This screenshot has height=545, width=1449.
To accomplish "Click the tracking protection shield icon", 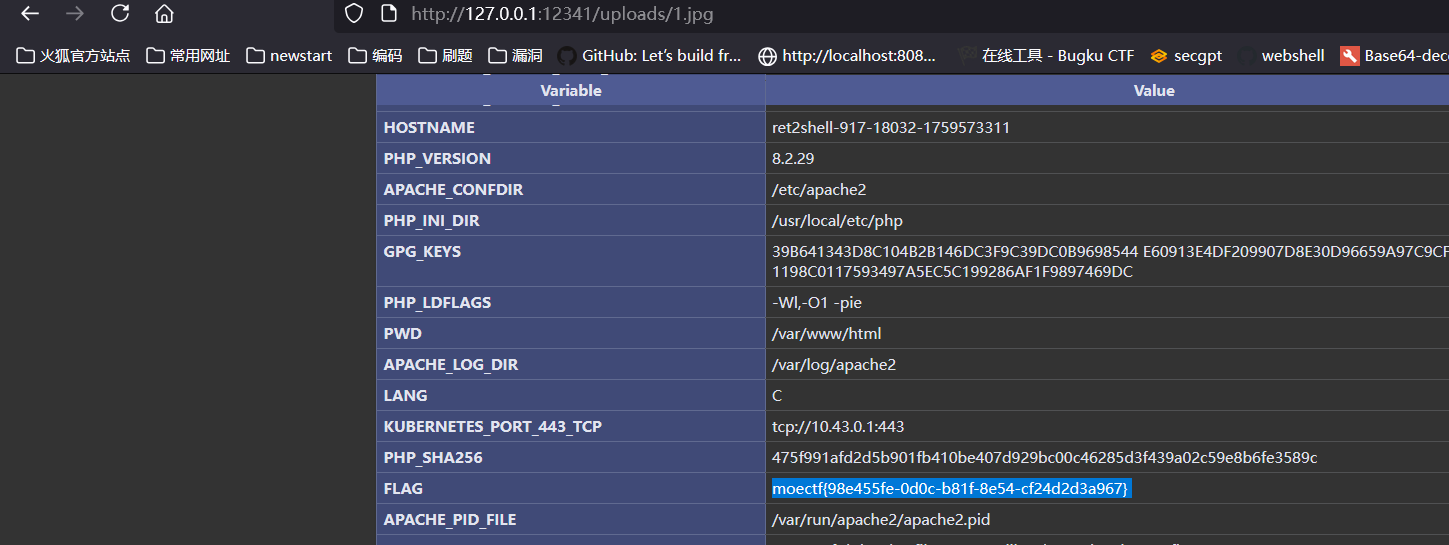I will pyautogui.click(x=353, y=14).
